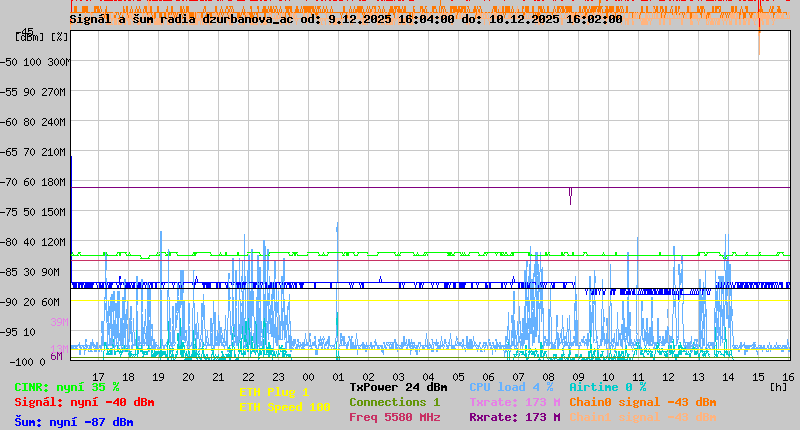The image size is (800, 430).
Task: Click the CINR legend entry
Action: [x=67, y=387]
